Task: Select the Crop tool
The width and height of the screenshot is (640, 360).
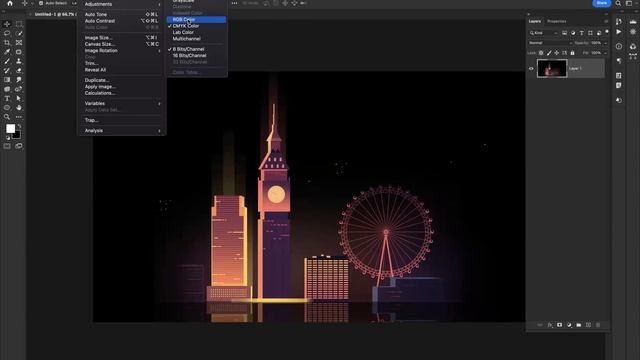Action: click(x=7, y=42)
